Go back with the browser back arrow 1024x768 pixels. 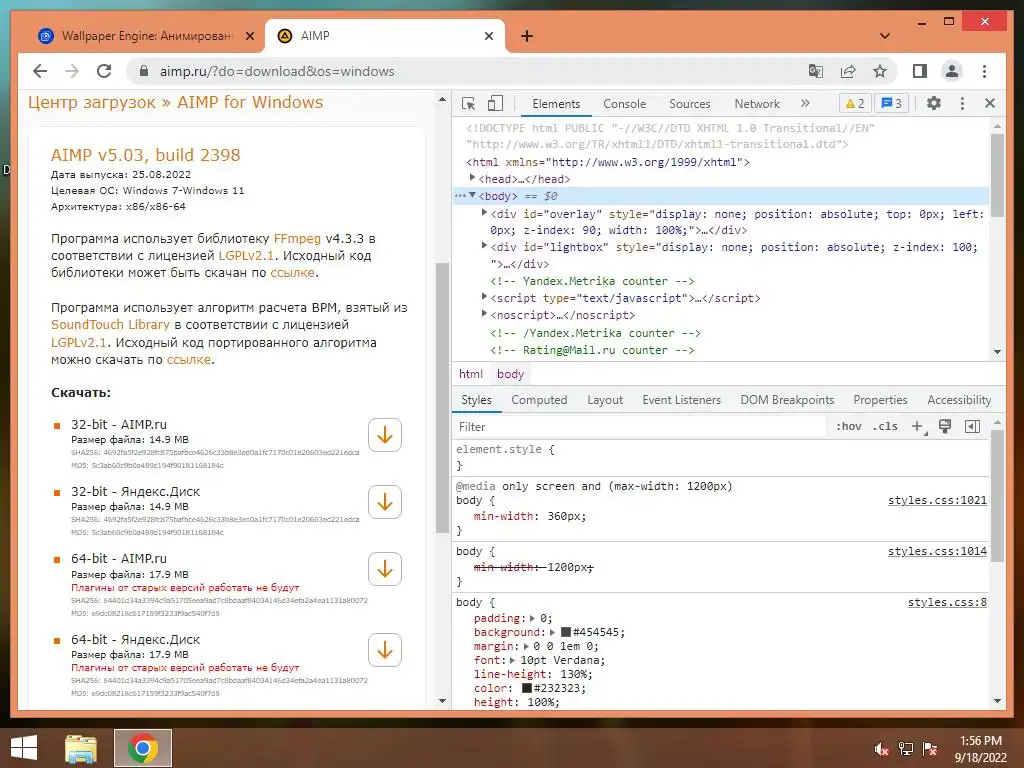point(40,71)
